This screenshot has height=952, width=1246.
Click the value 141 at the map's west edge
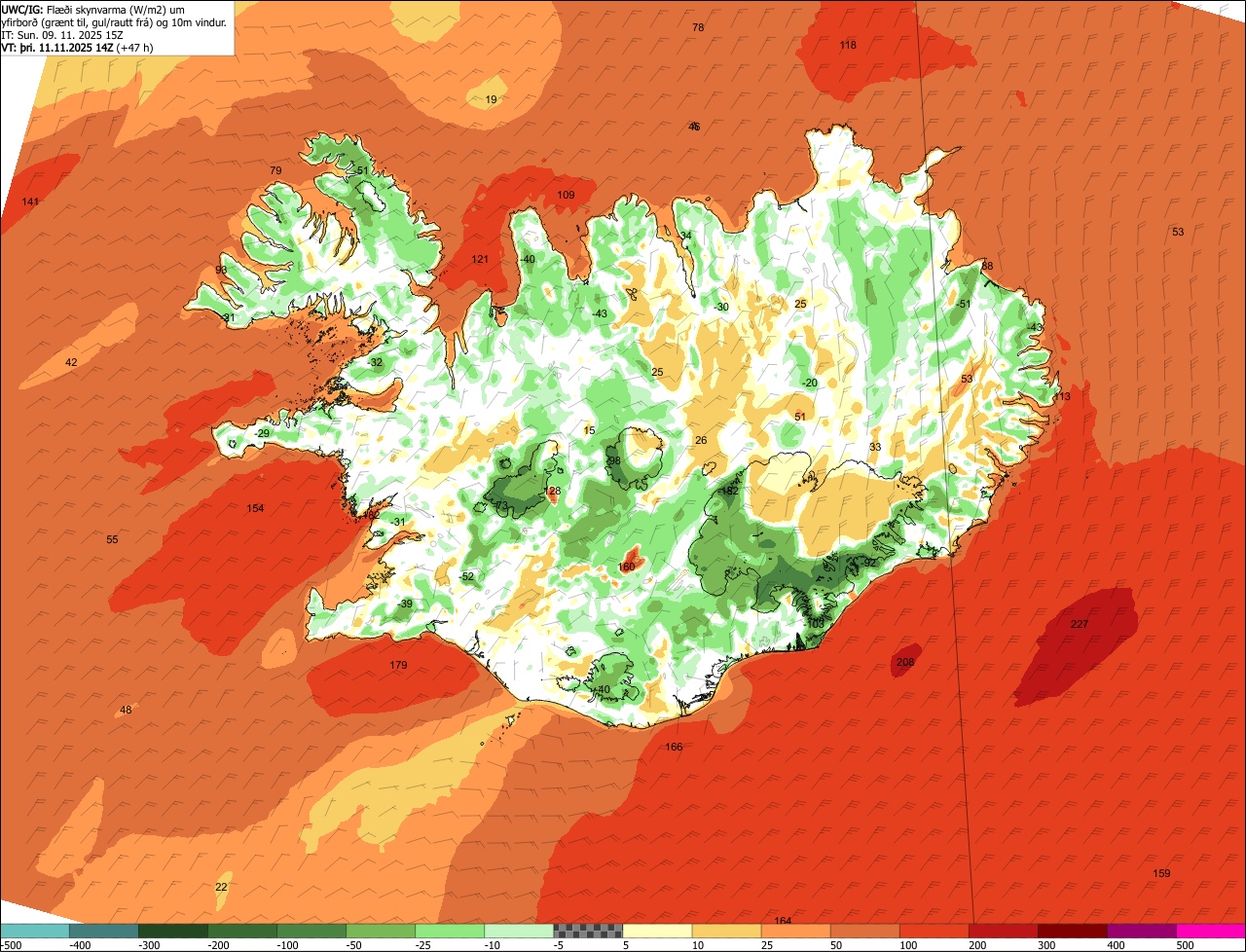pos(30,201)
